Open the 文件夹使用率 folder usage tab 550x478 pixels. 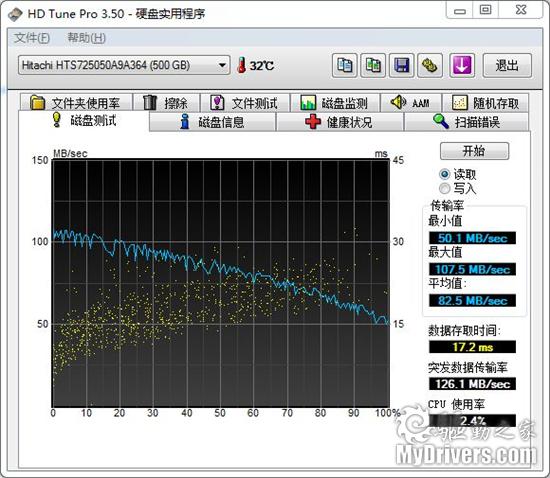click(76, 103)
